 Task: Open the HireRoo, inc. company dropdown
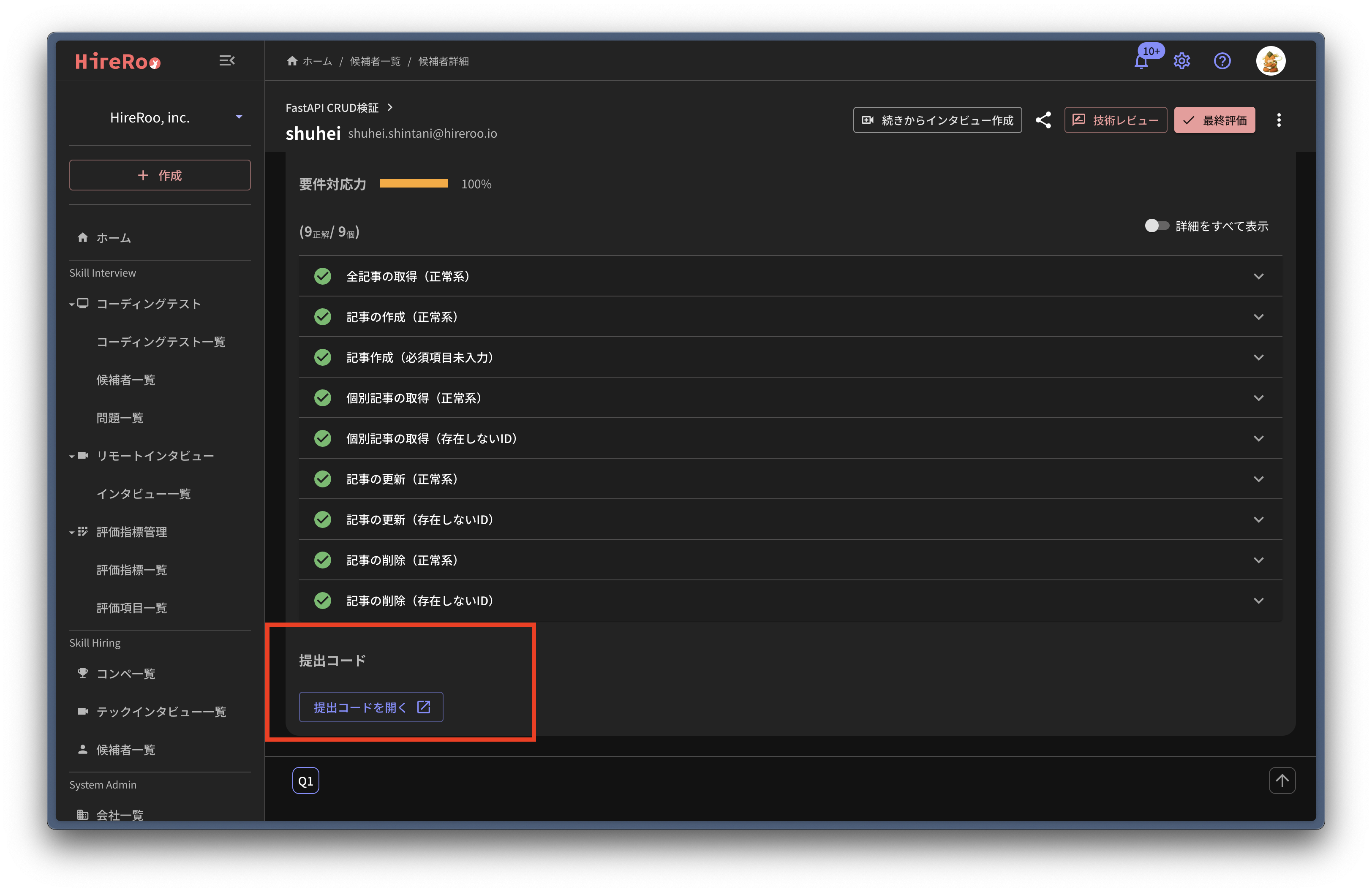[x=160, y=117]
